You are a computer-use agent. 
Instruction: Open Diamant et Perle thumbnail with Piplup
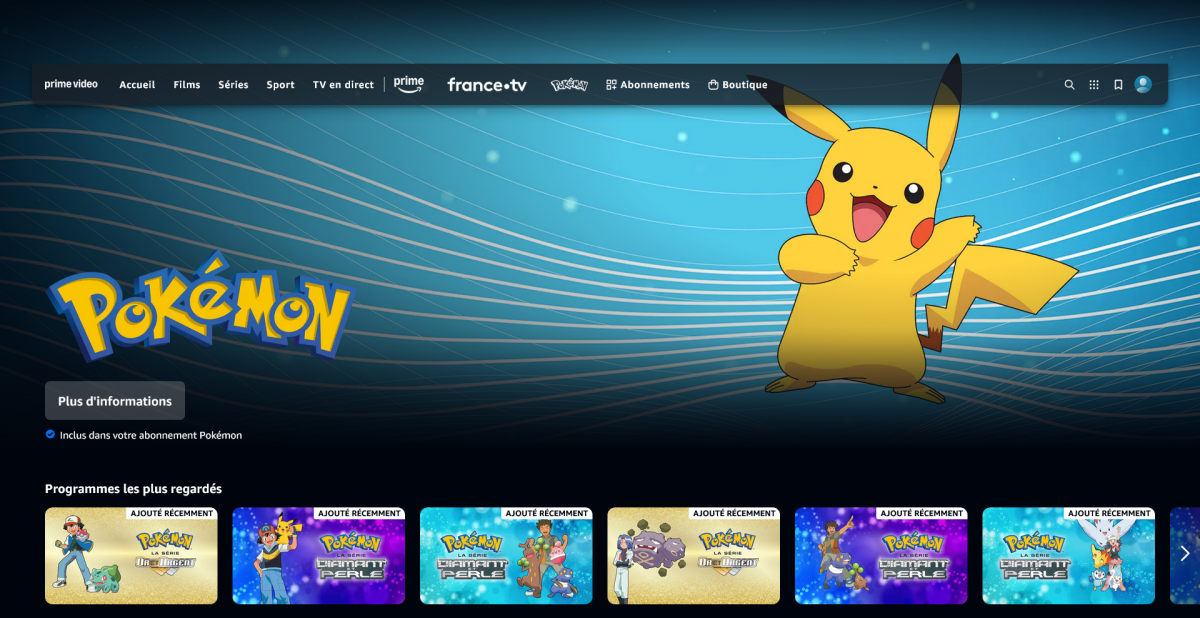point(1069,556)
